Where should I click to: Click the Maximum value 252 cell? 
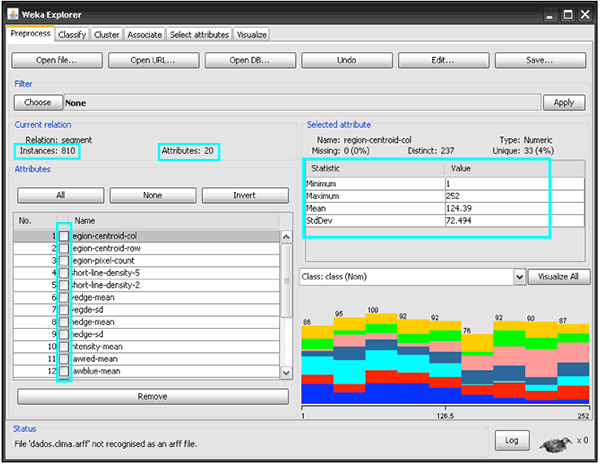[x=515, y=196]
